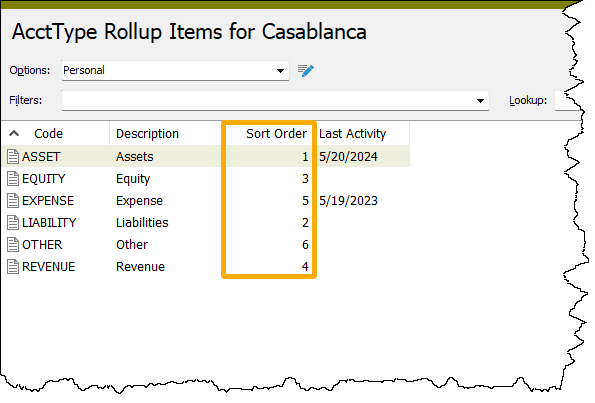Expand the Filters dropdown arrow

[480, 101]
